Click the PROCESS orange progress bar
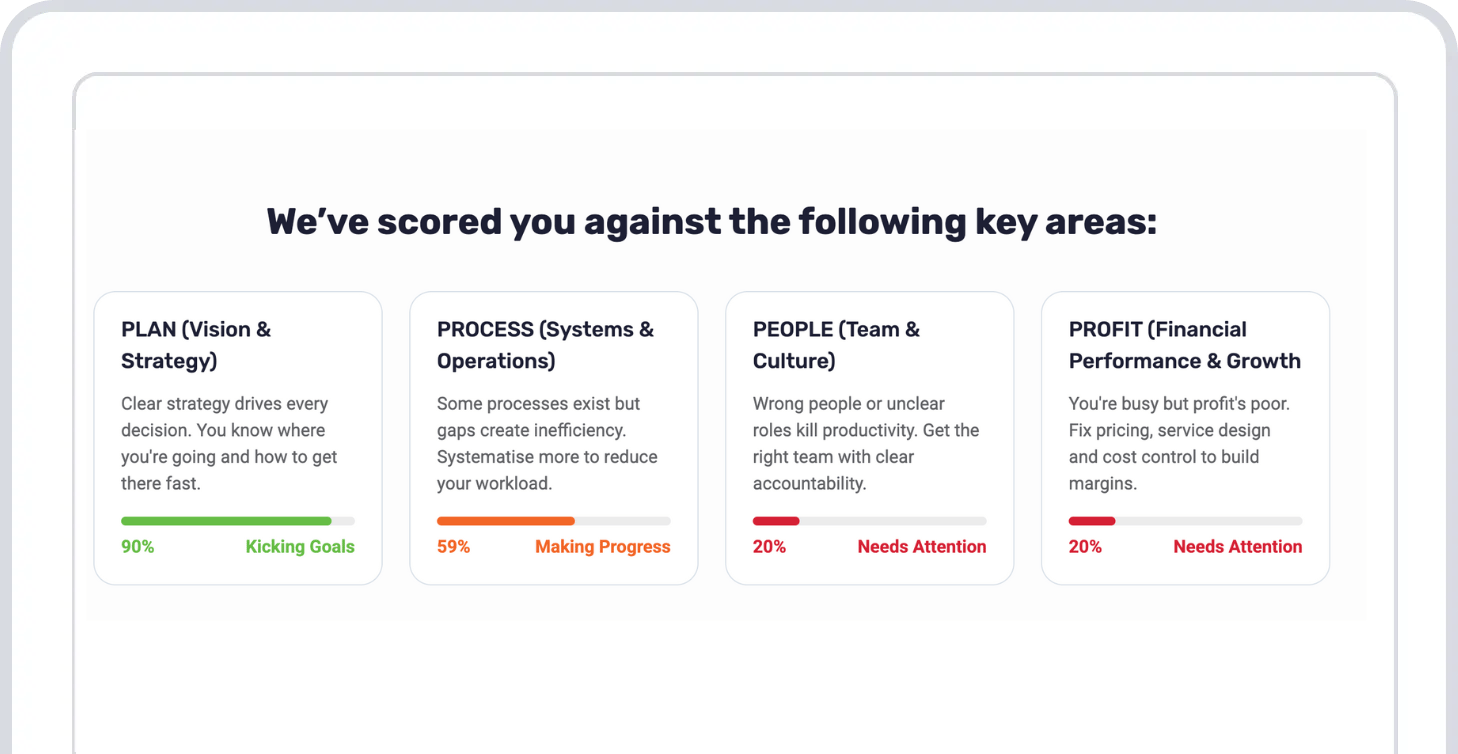This screenshot has height=754, width=1458. point(553,521)
